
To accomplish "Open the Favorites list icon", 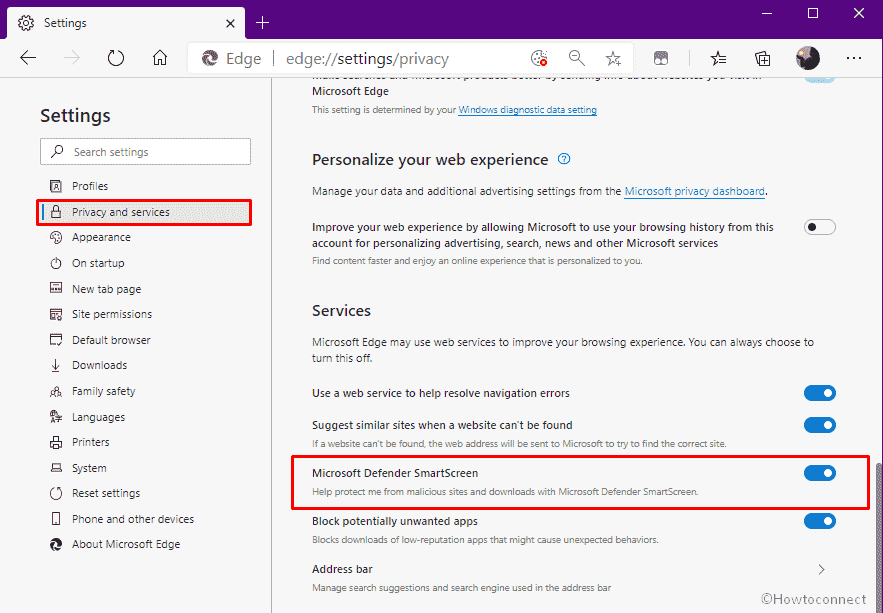I will [718, 58].
